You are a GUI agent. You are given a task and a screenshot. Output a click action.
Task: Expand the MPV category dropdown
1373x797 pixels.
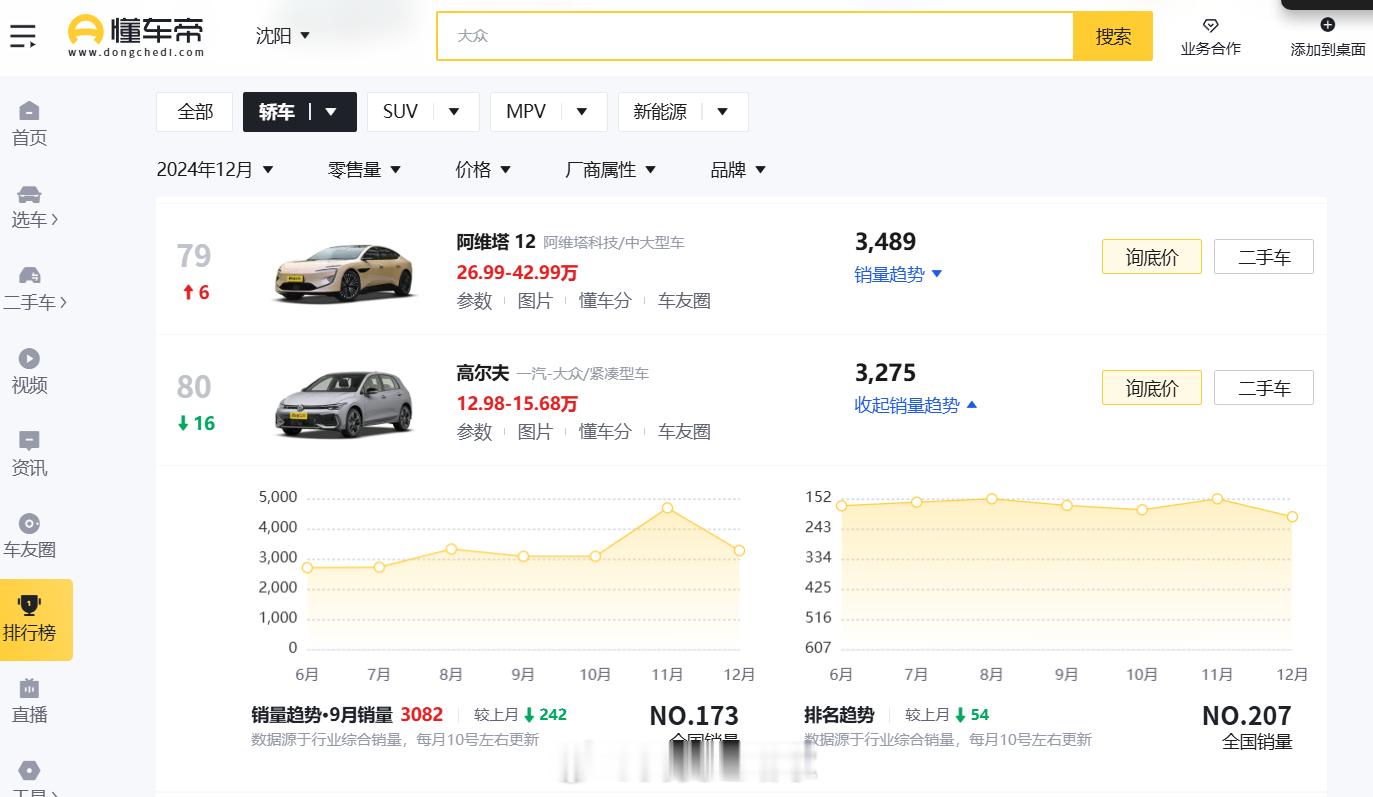[x=582, y=112]
